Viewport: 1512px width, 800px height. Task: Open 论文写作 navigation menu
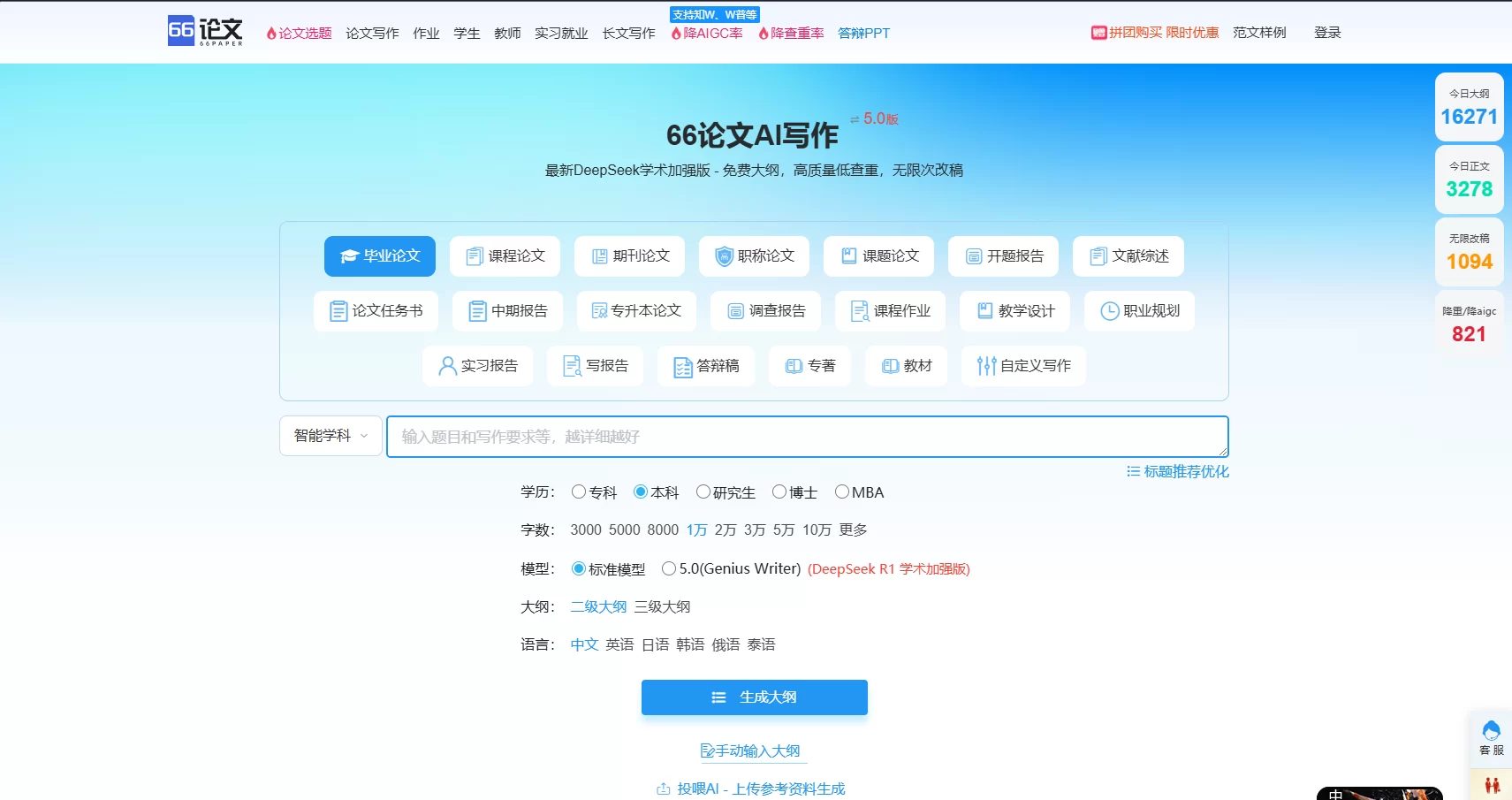click(372, 33)
